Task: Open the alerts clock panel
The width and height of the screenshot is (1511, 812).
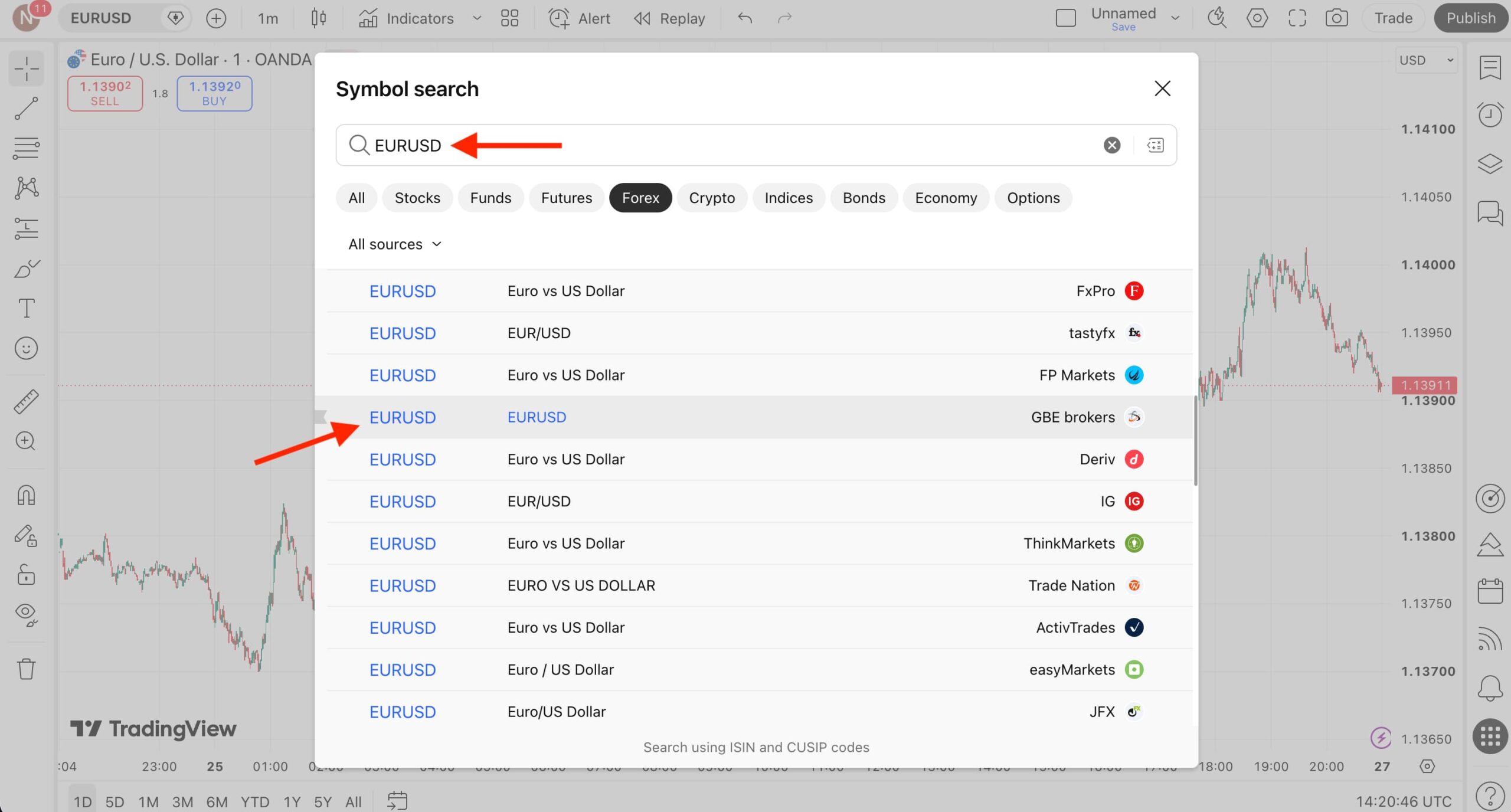Action: (1490, 114)
